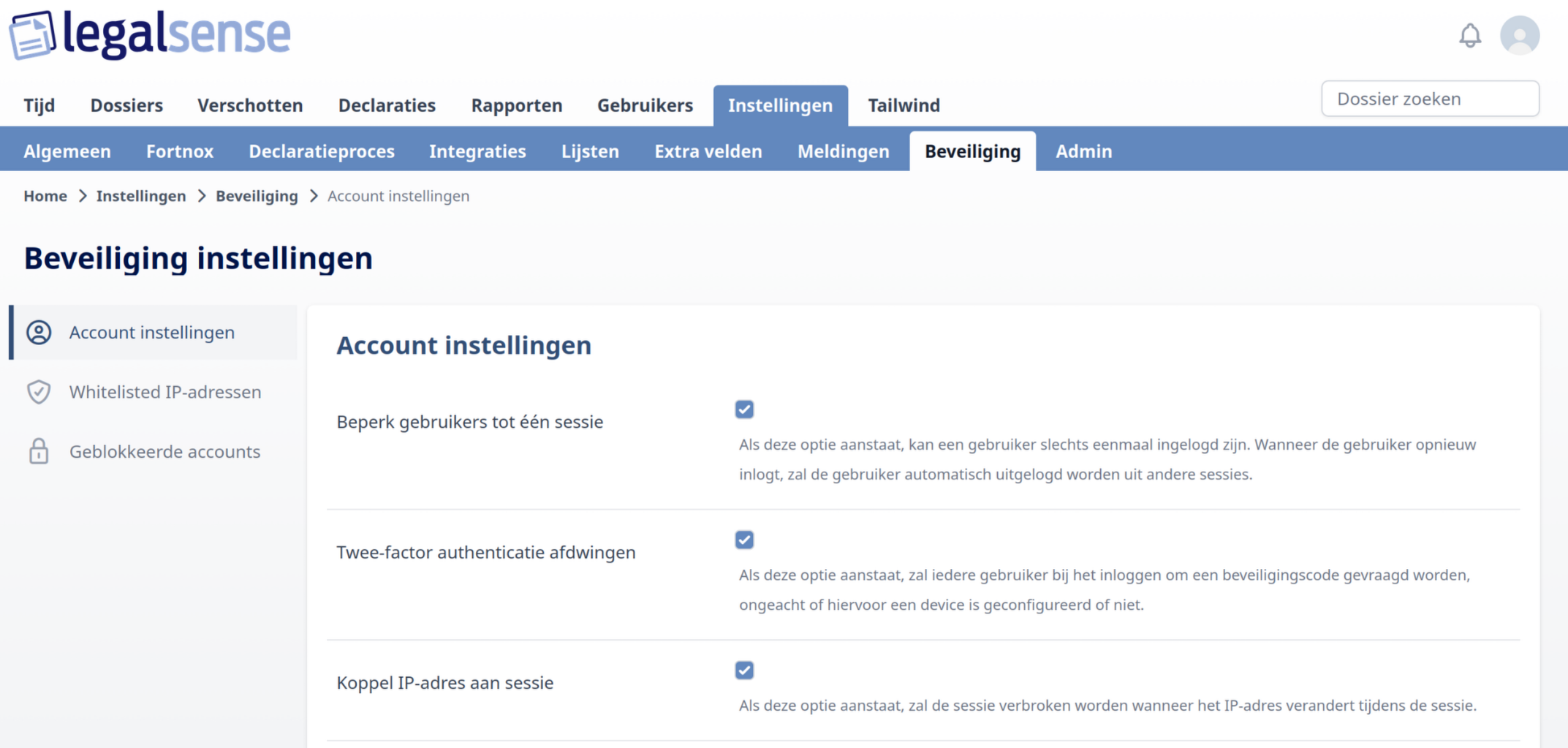Open the user profile avatar menu
Image resolution: width=1568 pixels, height=748 pixels.
point(1520,35)
